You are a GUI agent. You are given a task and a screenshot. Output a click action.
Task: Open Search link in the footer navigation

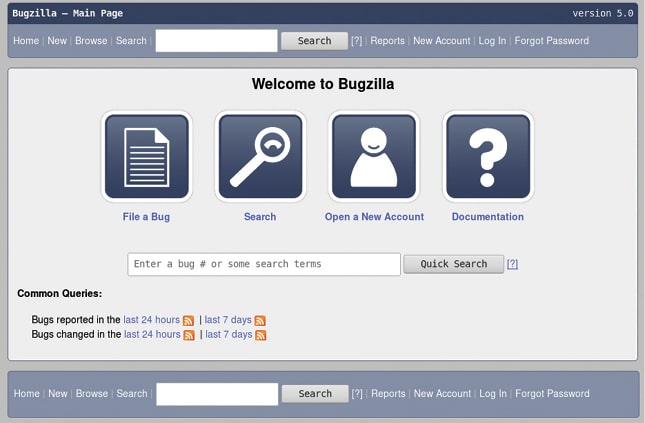coord(132,394)
